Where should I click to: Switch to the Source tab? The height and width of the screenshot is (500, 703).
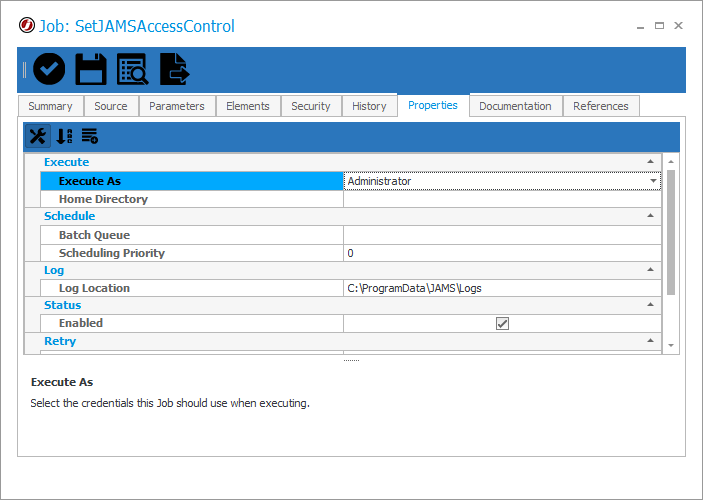click(111, 106)
